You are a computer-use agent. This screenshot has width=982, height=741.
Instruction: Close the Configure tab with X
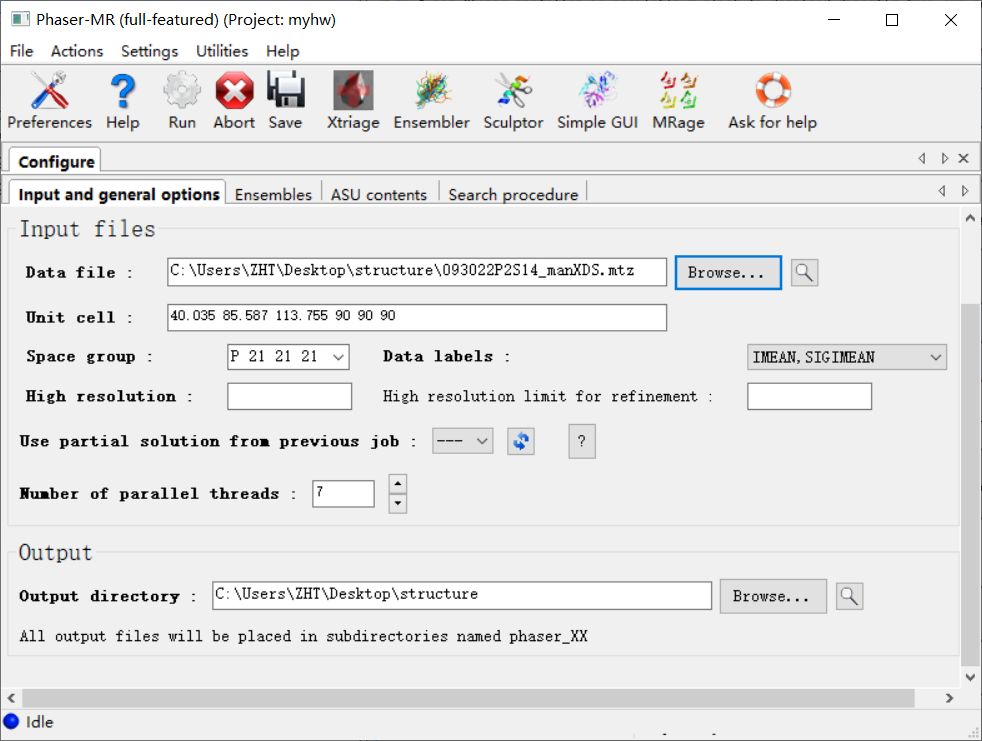point(964,158)
